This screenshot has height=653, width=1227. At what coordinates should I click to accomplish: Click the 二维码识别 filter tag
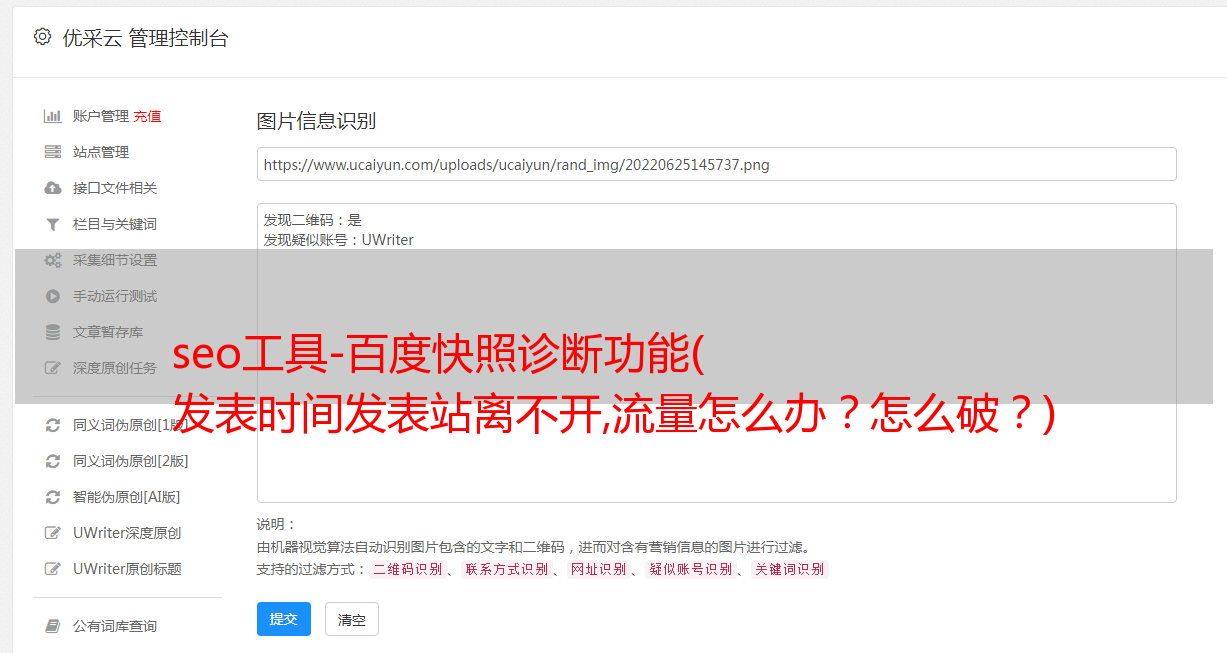click(x=407, y=569)
